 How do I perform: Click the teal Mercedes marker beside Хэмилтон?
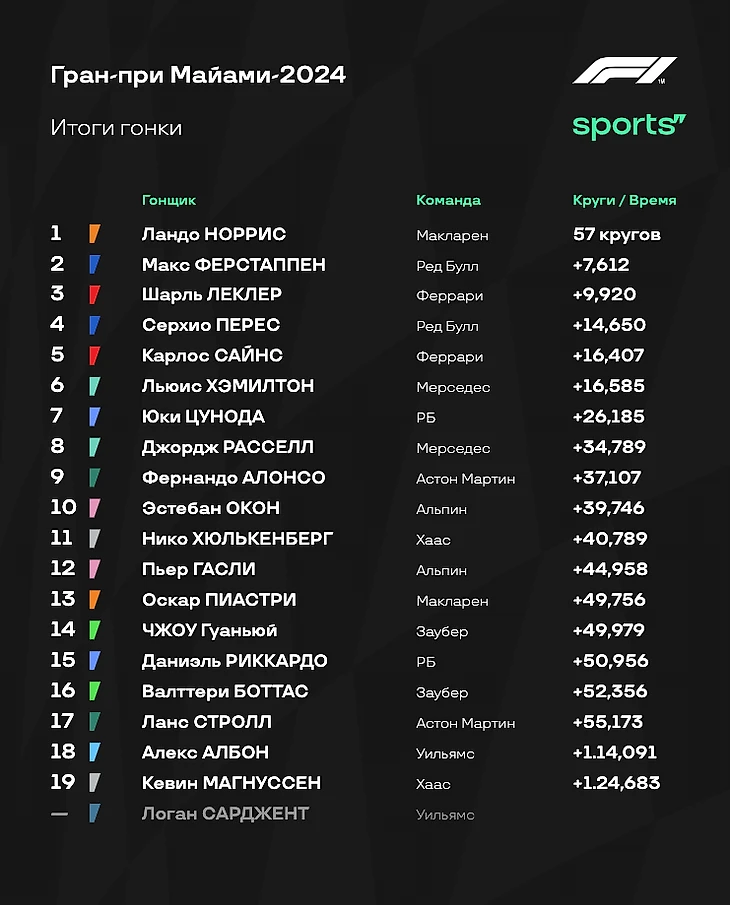click(94, 386)
